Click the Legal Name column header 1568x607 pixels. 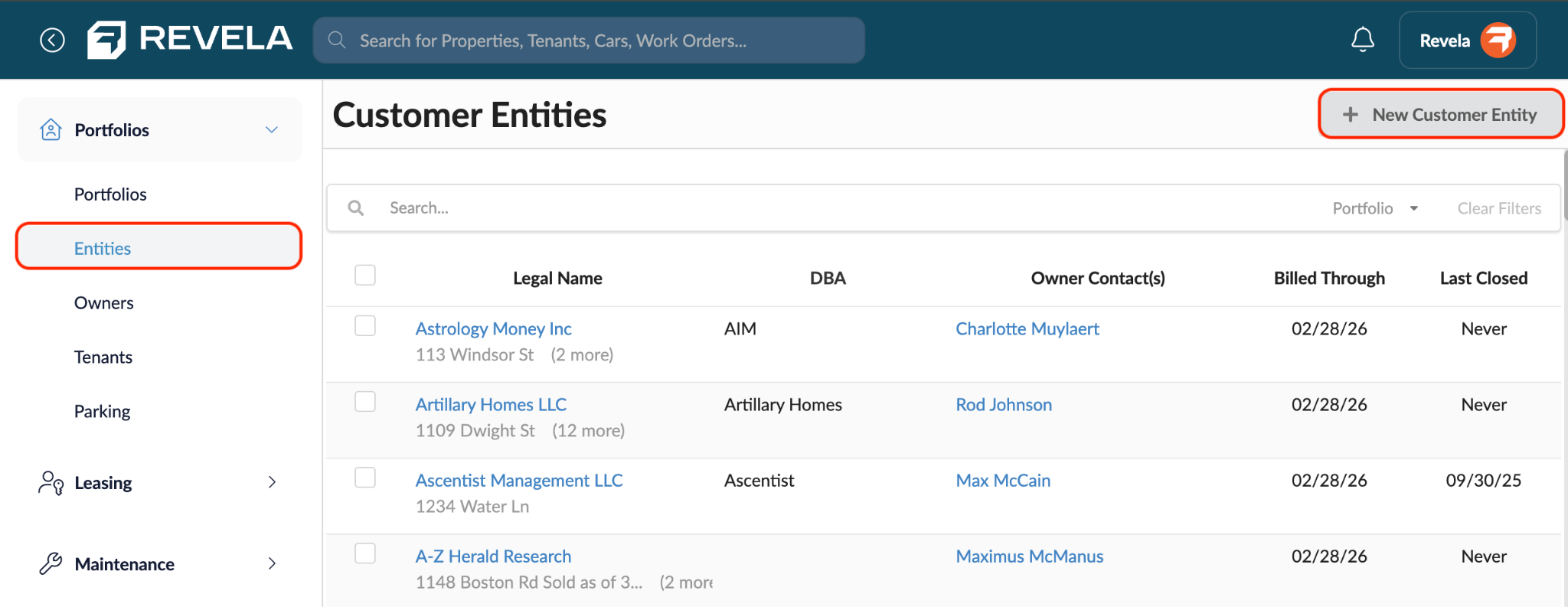557,278
